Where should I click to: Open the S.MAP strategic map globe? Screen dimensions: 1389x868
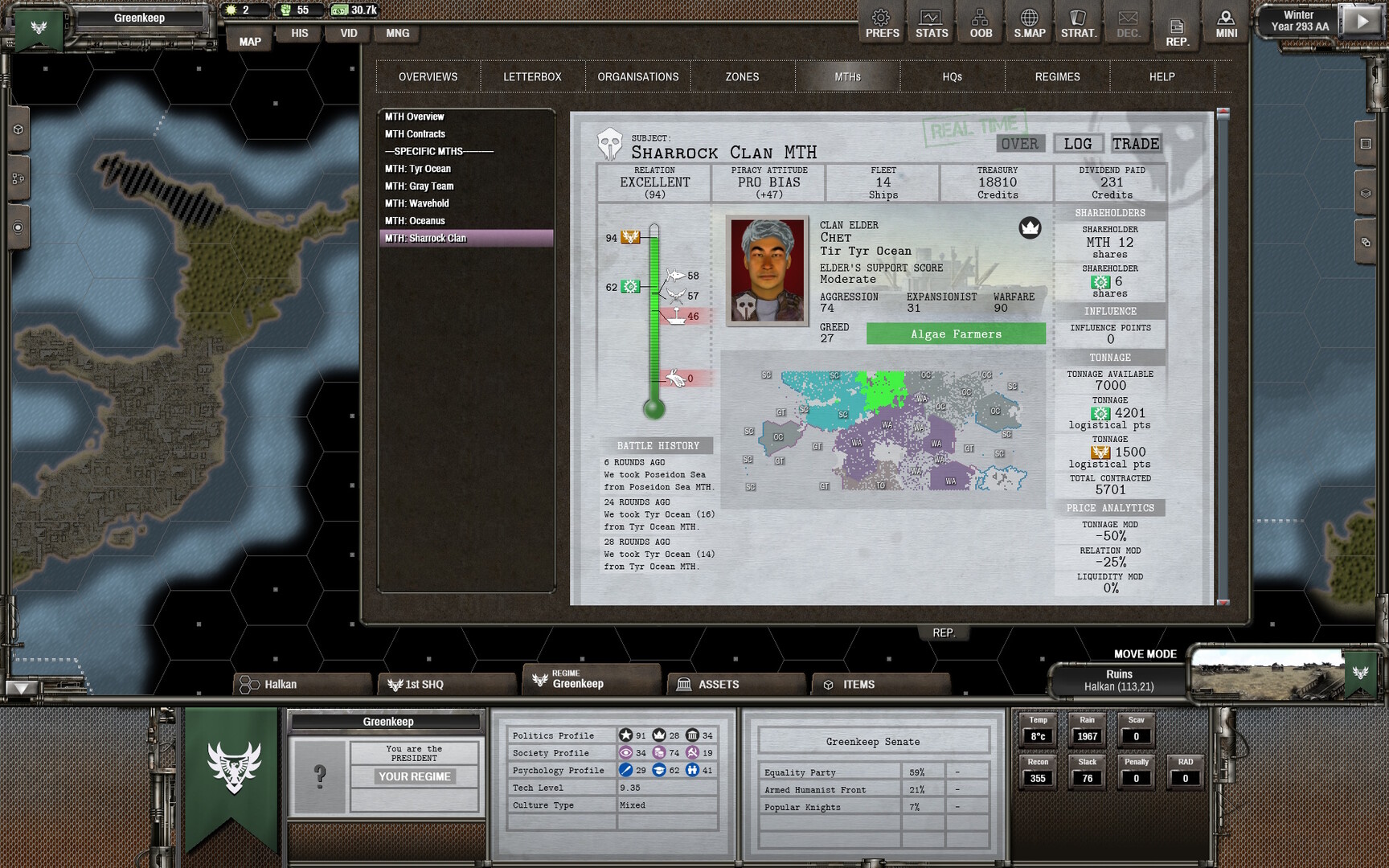[1029, 23]
